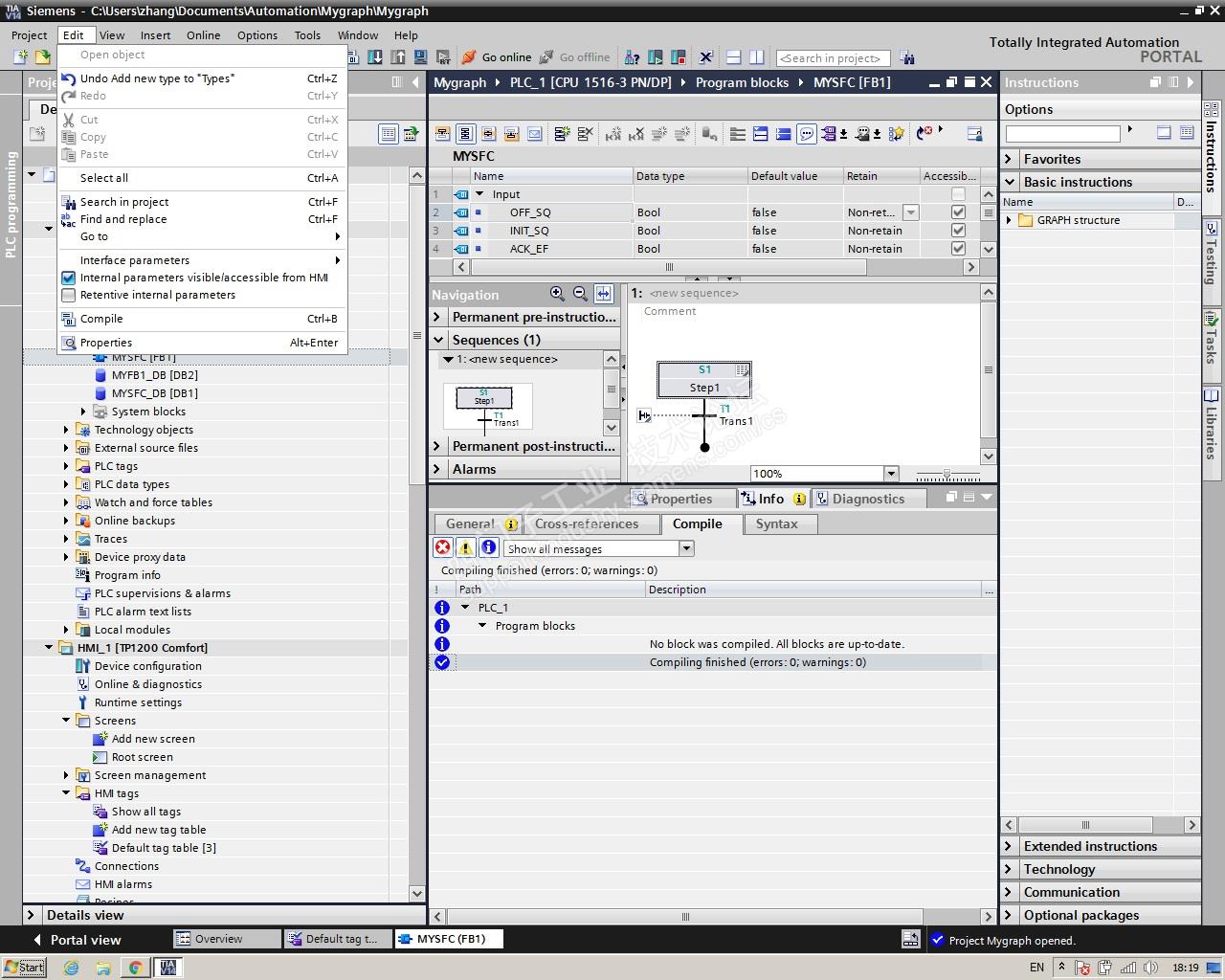Click the zoom out magnifier in Navigation
The image size is (1225, 980).
580,294
